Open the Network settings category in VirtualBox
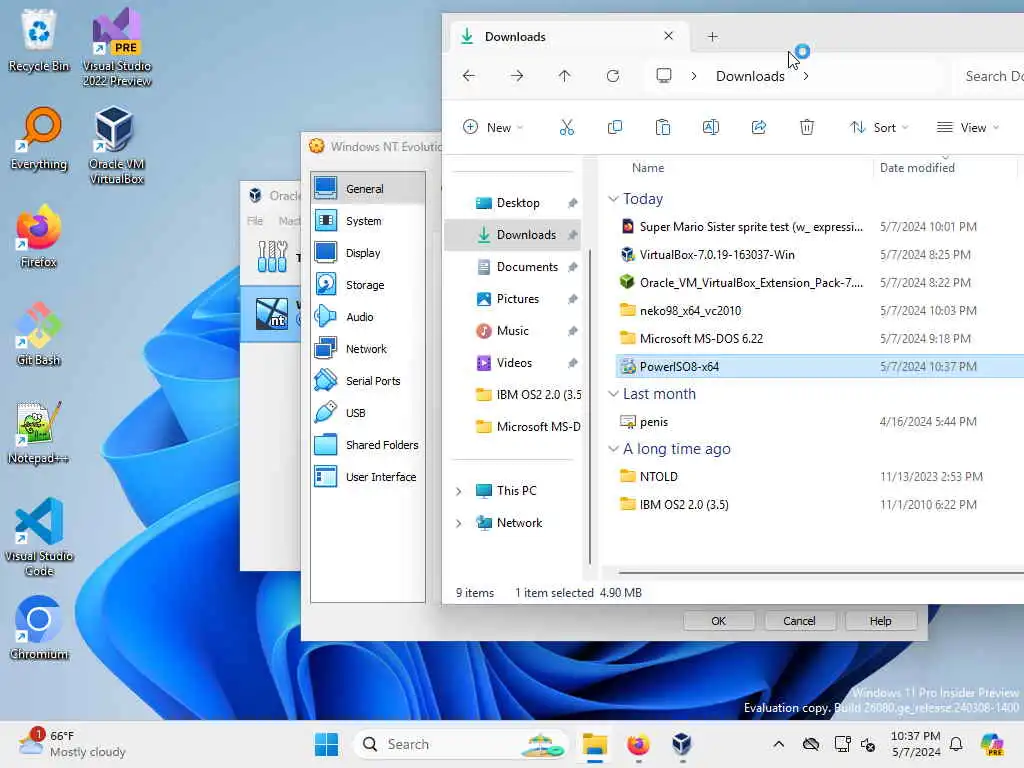Screen dimensions: 1024x768 point(368,349)
